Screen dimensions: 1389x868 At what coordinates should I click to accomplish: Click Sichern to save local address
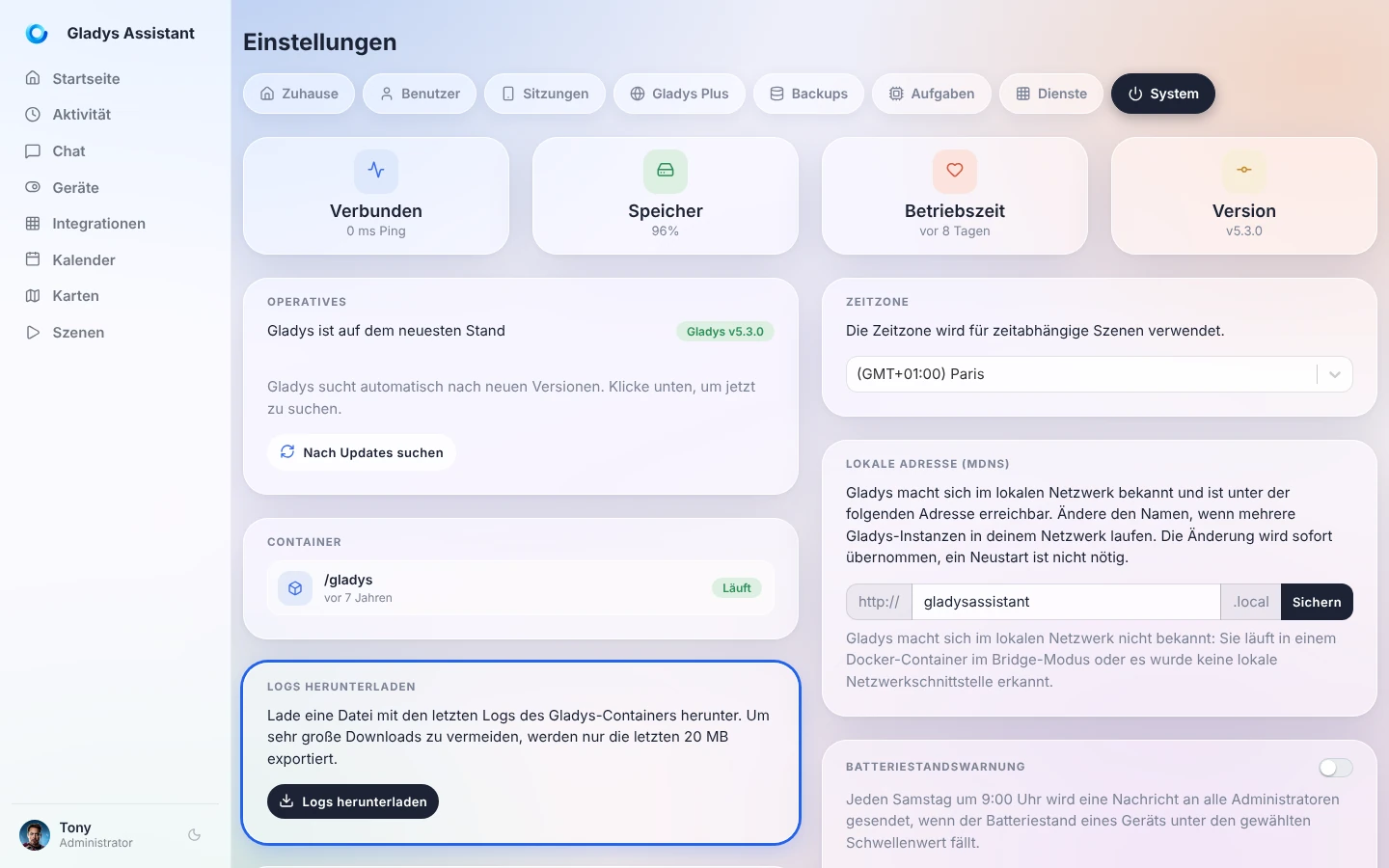point(1317,602)
